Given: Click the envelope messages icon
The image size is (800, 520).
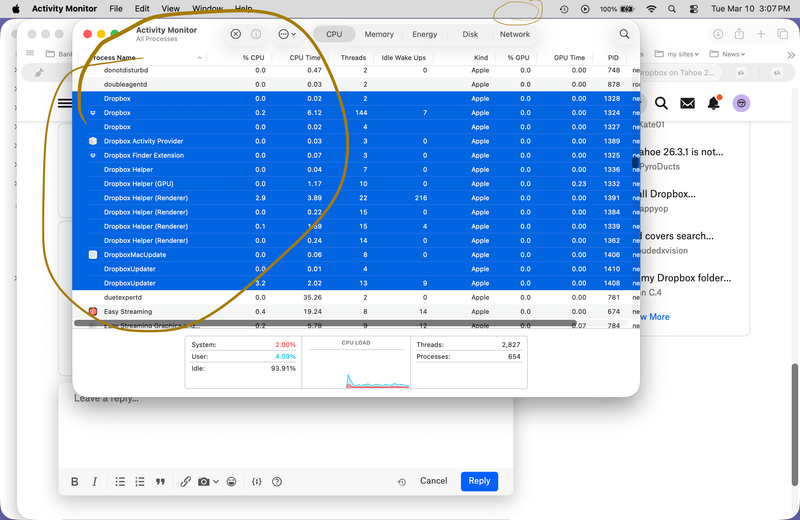Looking at the screenshot, I should click(687, 103).
